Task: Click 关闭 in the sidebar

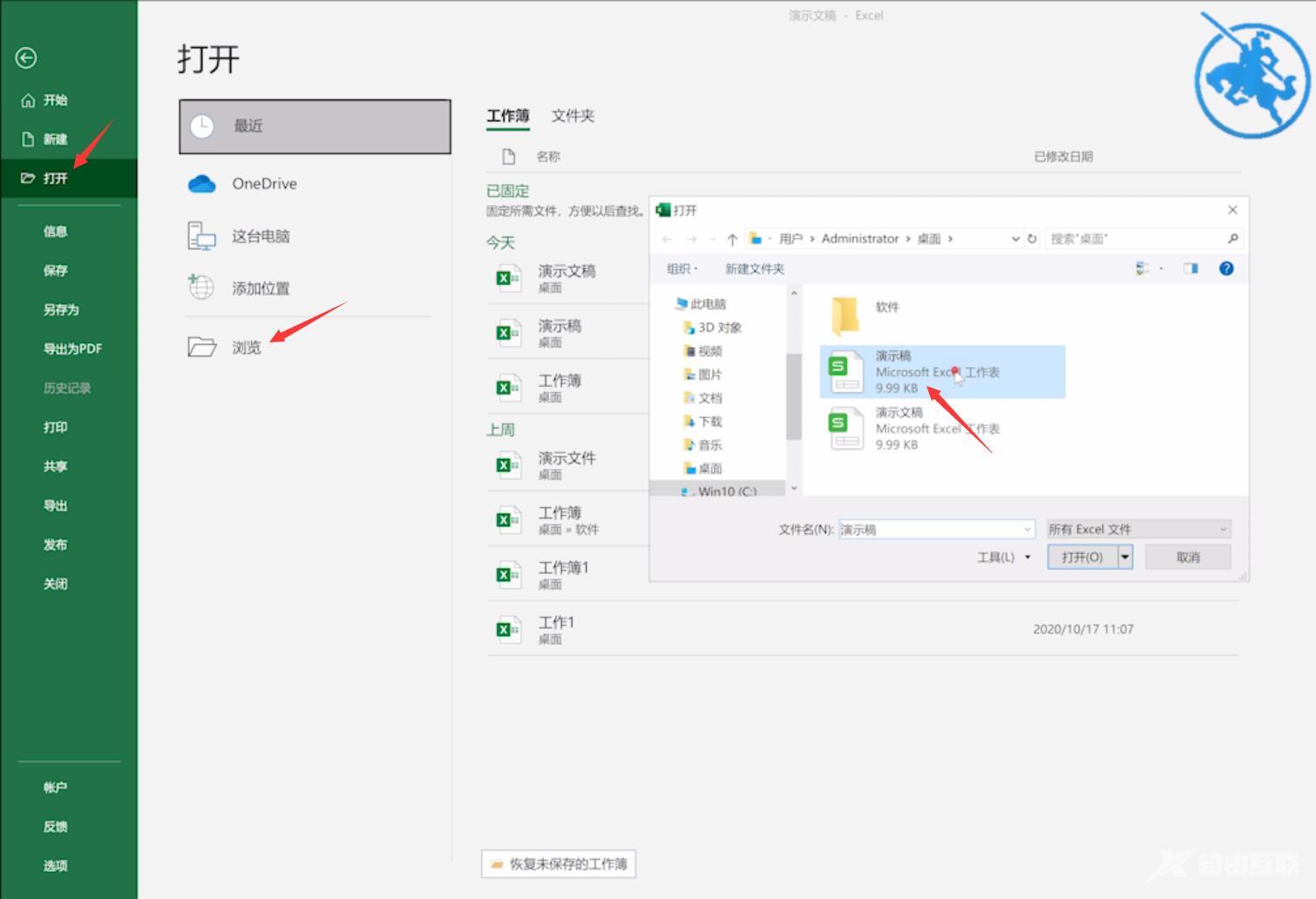Action: tap(55, 585)
